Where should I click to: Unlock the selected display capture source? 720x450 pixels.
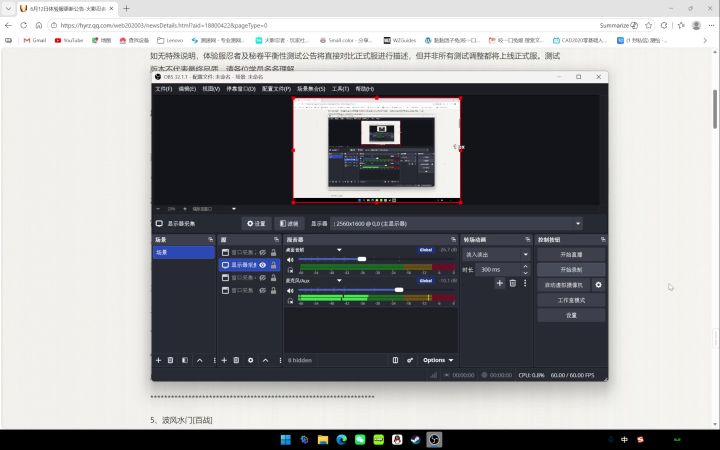274,265
